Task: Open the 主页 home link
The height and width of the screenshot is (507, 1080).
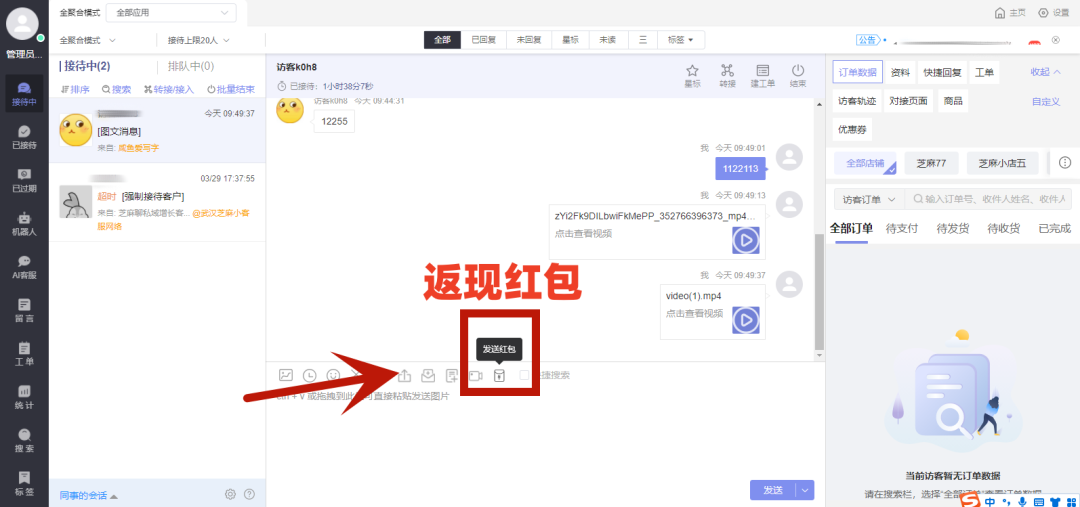Action: pos(1011,12)
